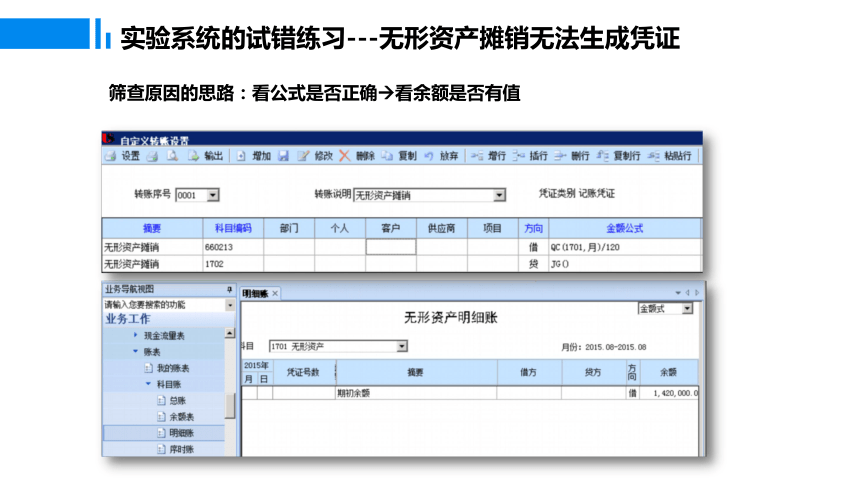Click the 明细账 document icon in tree
This screenshot has width=860, height=484.
[161, 433]
